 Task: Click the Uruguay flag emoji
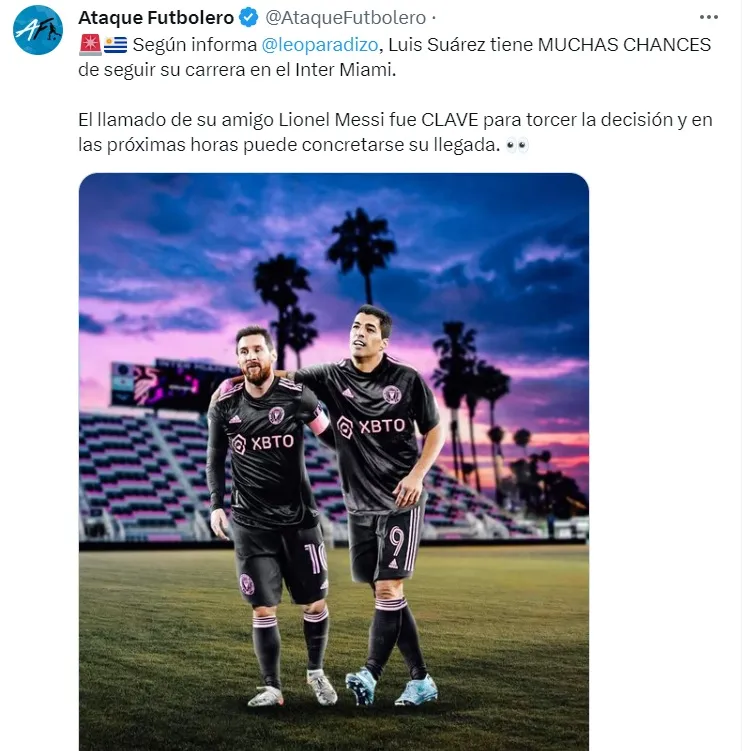(115, 45)
